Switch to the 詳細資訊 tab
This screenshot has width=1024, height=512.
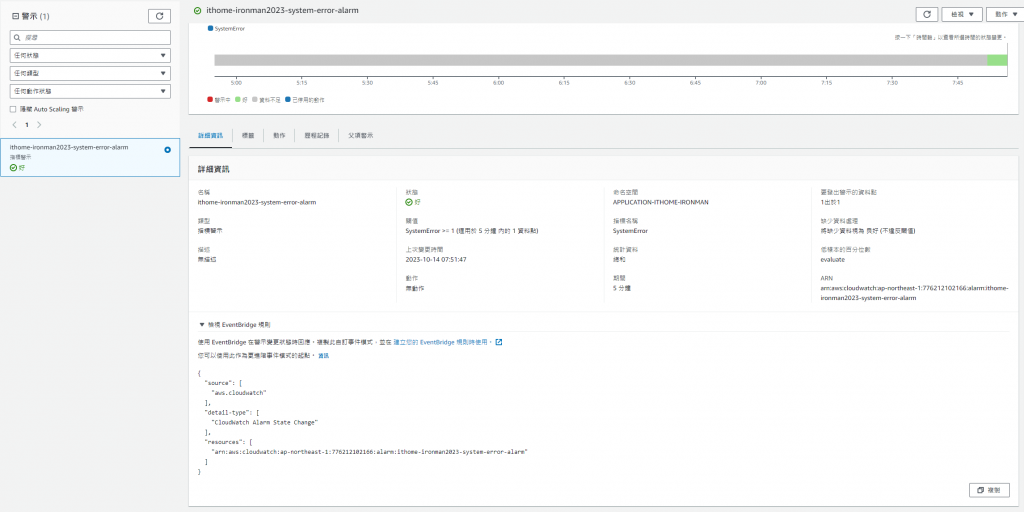point(210,135)
